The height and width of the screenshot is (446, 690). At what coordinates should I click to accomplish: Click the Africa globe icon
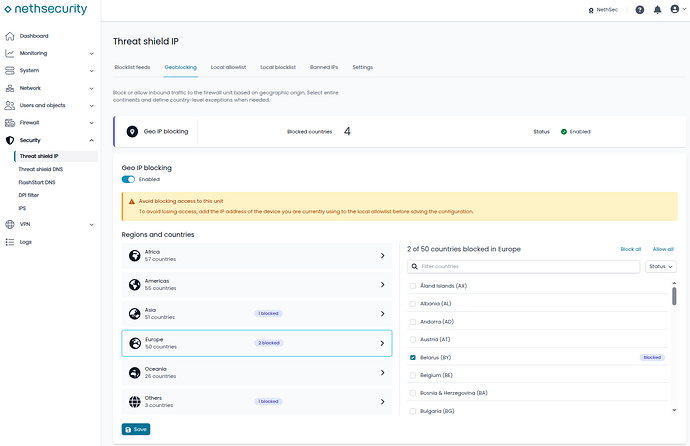pyautogui.click(x=135, y=256)
